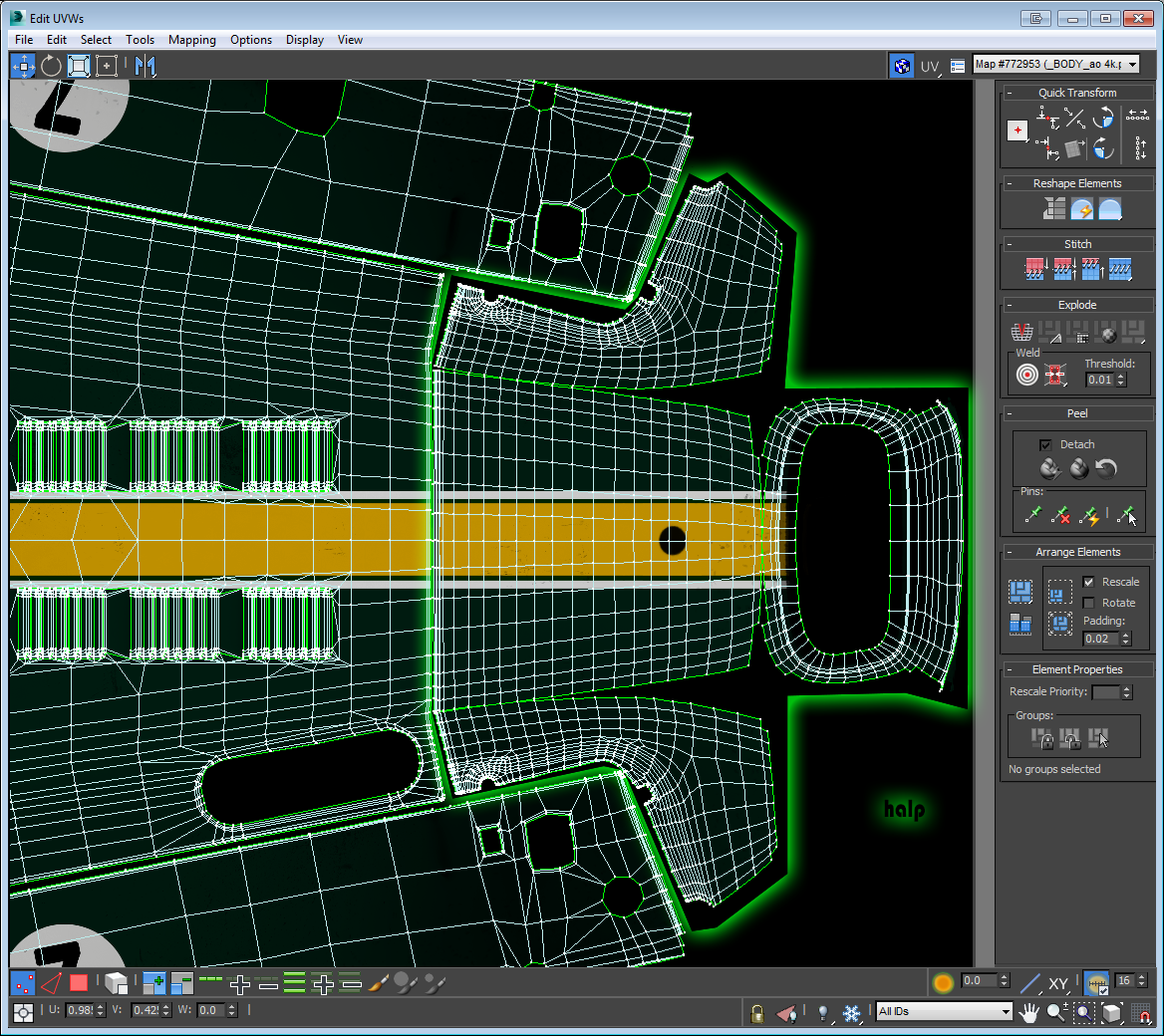
Task: Click the Element Properties rollout header
Action: point(1077,669)
